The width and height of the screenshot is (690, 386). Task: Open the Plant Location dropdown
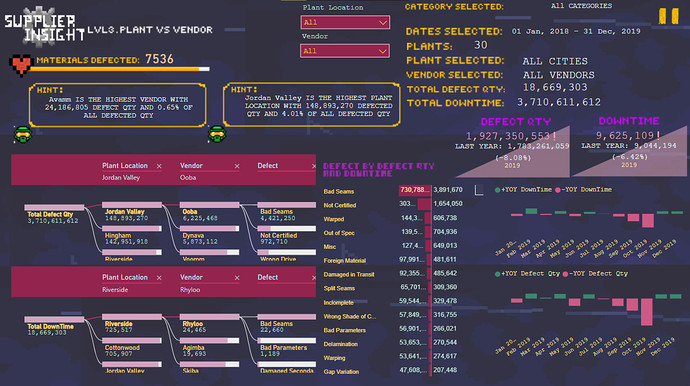[345, 22]
